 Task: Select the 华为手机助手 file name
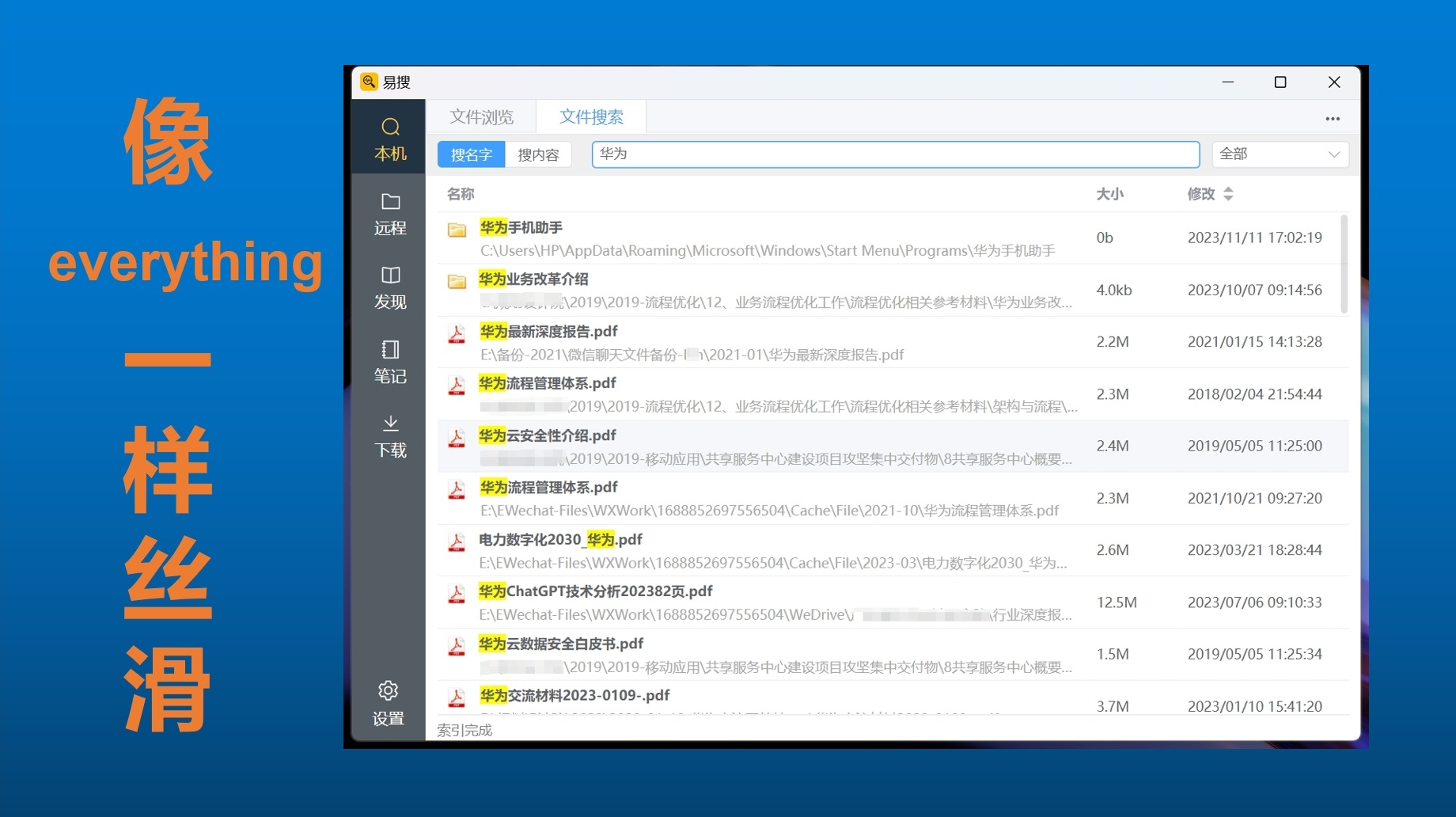point(521,227)
